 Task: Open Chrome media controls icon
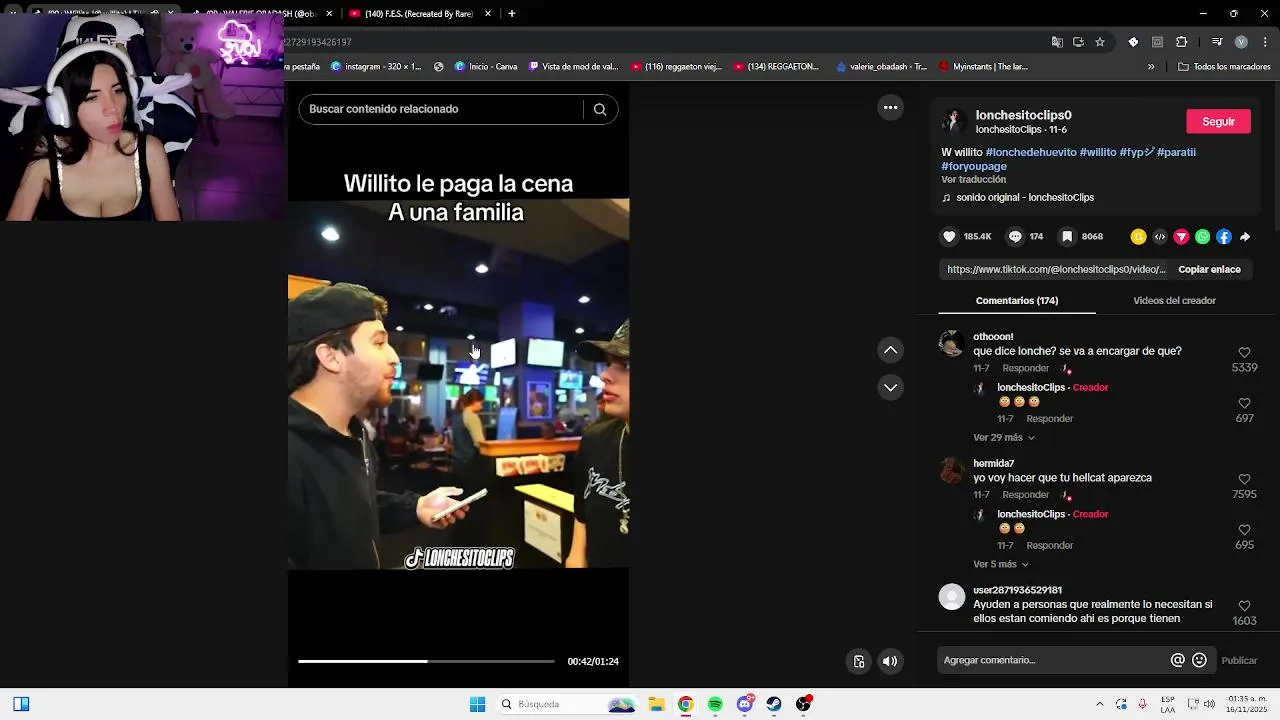1217,42
